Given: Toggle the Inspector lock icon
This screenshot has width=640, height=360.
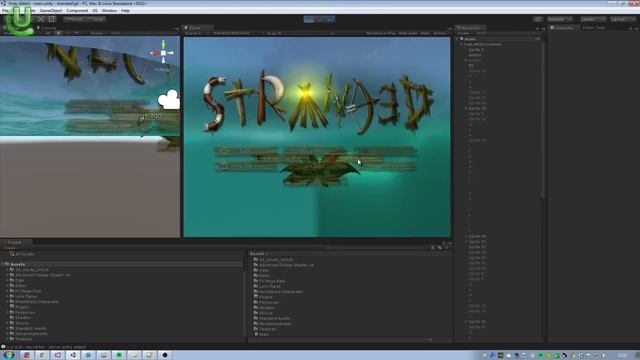Looking at the screenshot, I should pyautogui.click(x=631, y=28).
